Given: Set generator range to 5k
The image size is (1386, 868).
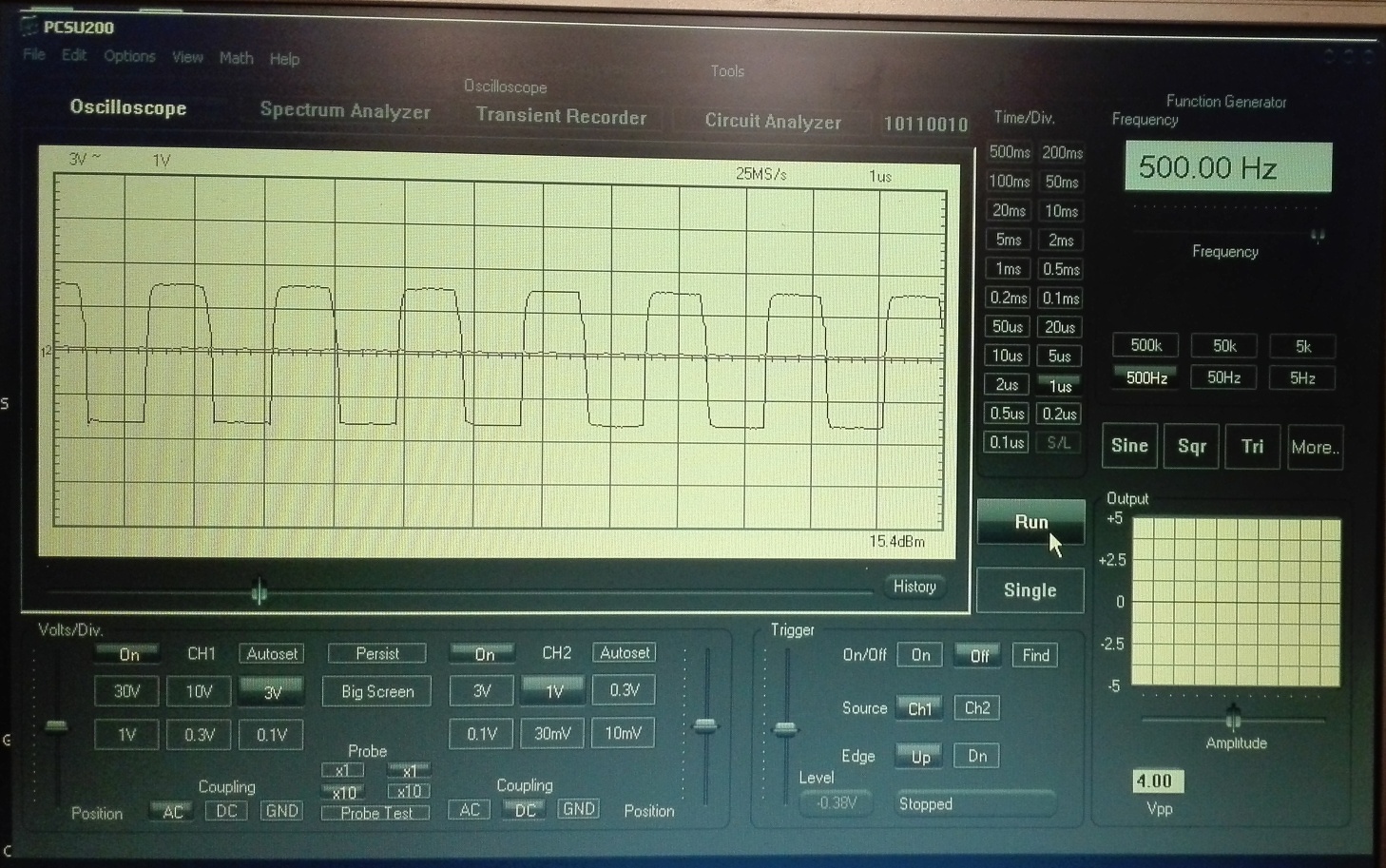Looking at the screenshot, I should 1302,347.
